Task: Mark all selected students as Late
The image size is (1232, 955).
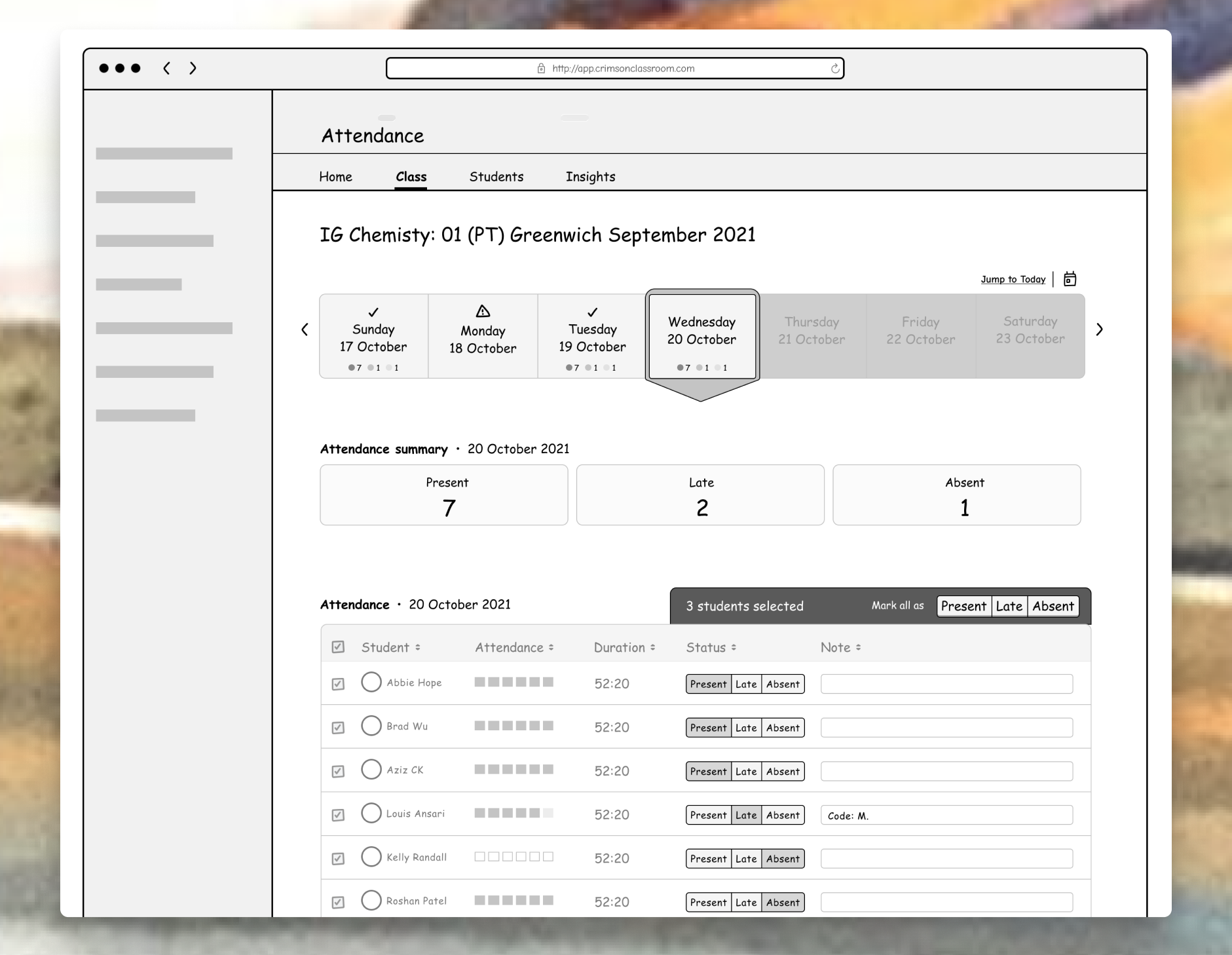Action: coord(1009,607)
